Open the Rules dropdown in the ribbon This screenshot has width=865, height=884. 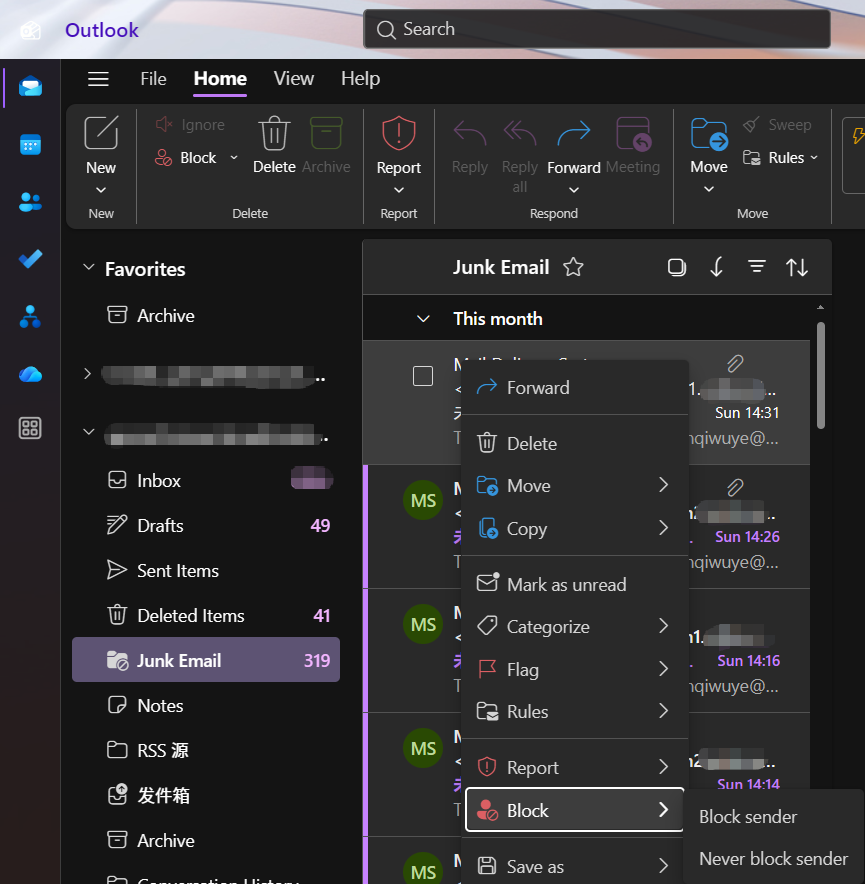click(x=781, y=158)
